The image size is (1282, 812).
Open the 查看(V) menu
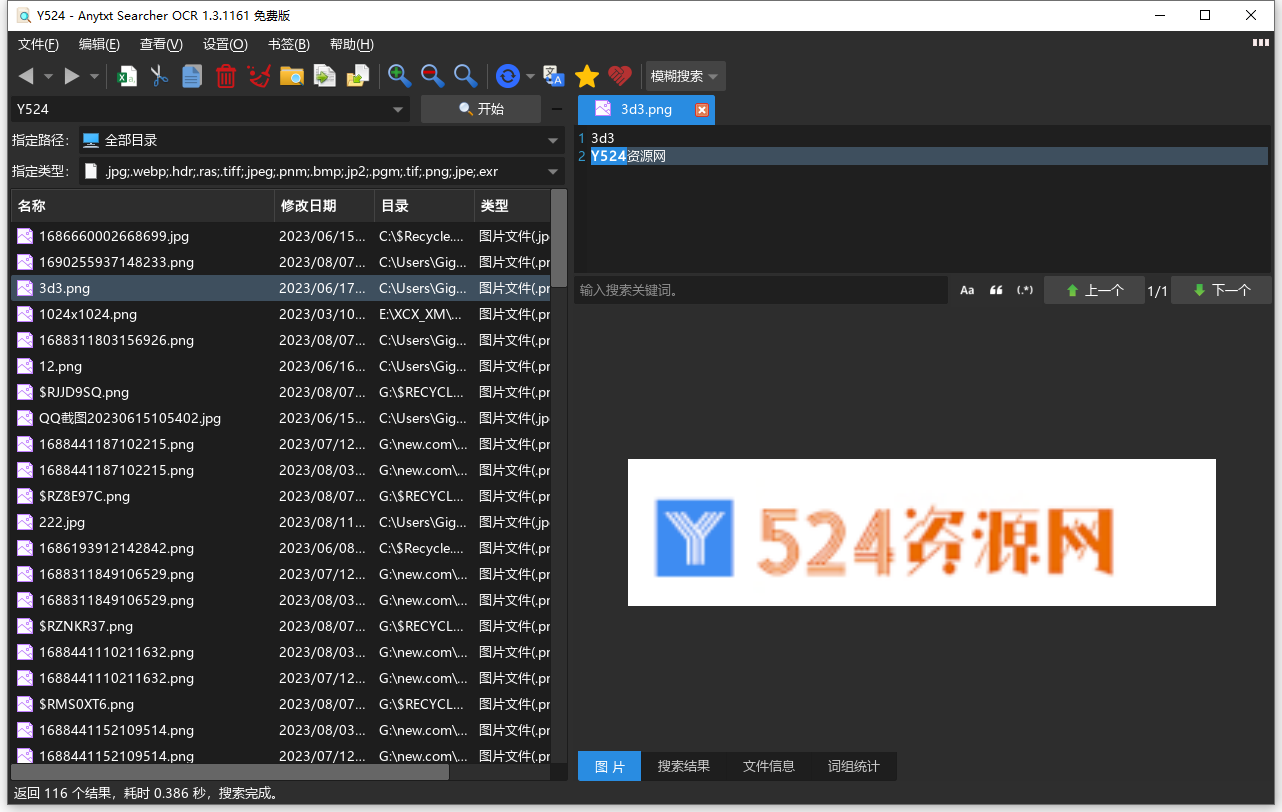161,44
